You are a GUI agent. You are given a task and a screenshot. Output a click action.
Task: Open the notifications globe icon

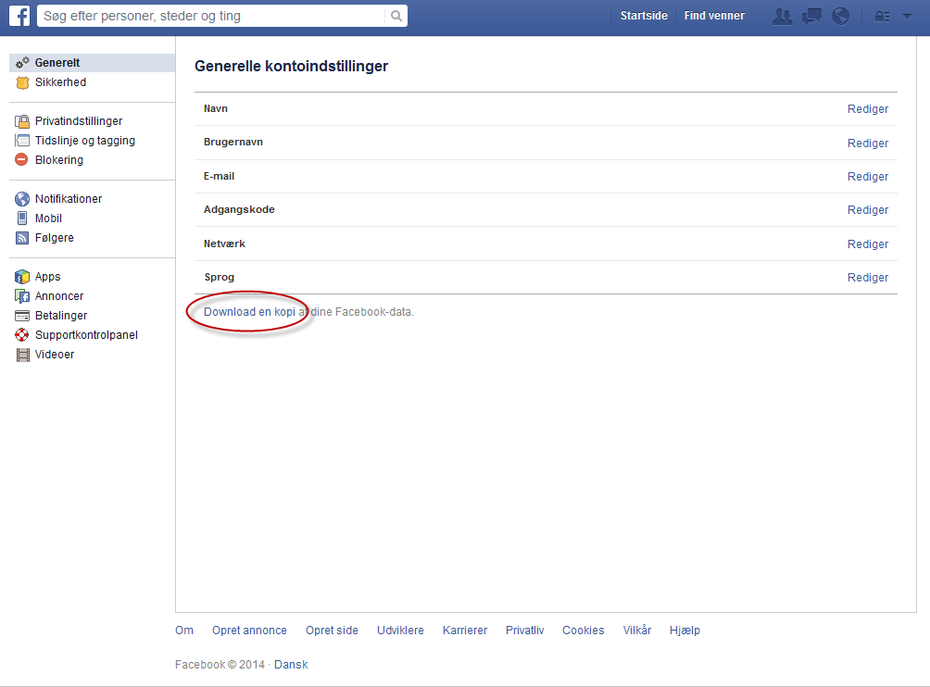(x=840, y=16)
